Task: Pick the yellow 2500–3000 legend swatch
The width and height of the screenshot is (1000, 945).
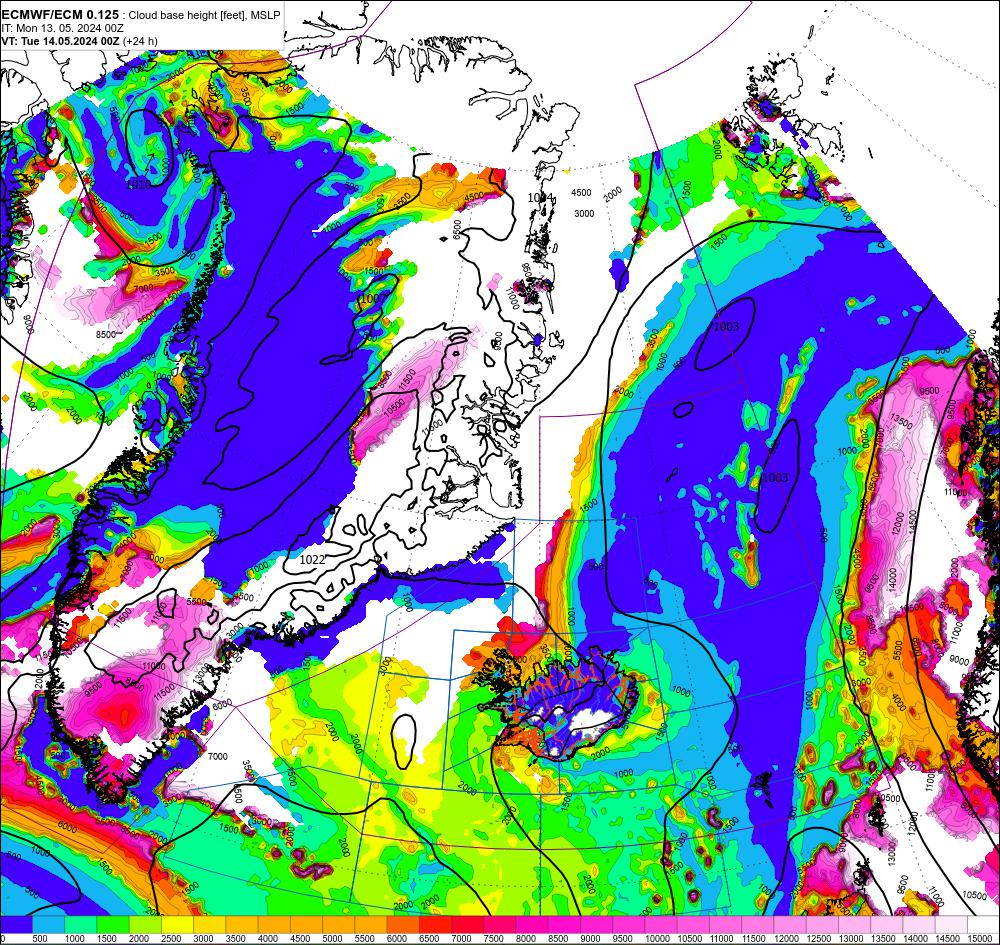Action: [177, 924]
